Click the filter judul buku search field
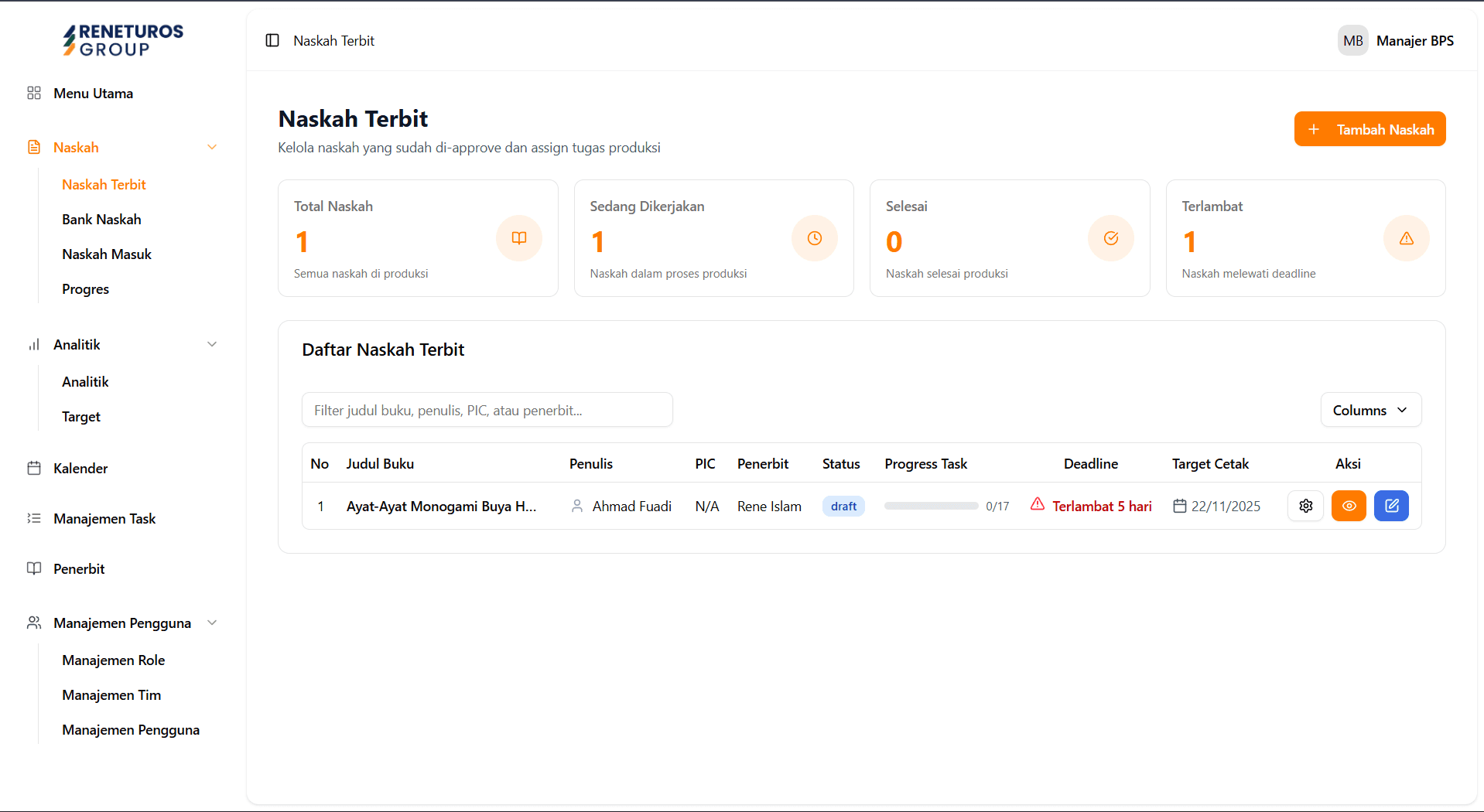Image resolution: width=1484 pixels, height=812 pixels. [x=487, y=410]
